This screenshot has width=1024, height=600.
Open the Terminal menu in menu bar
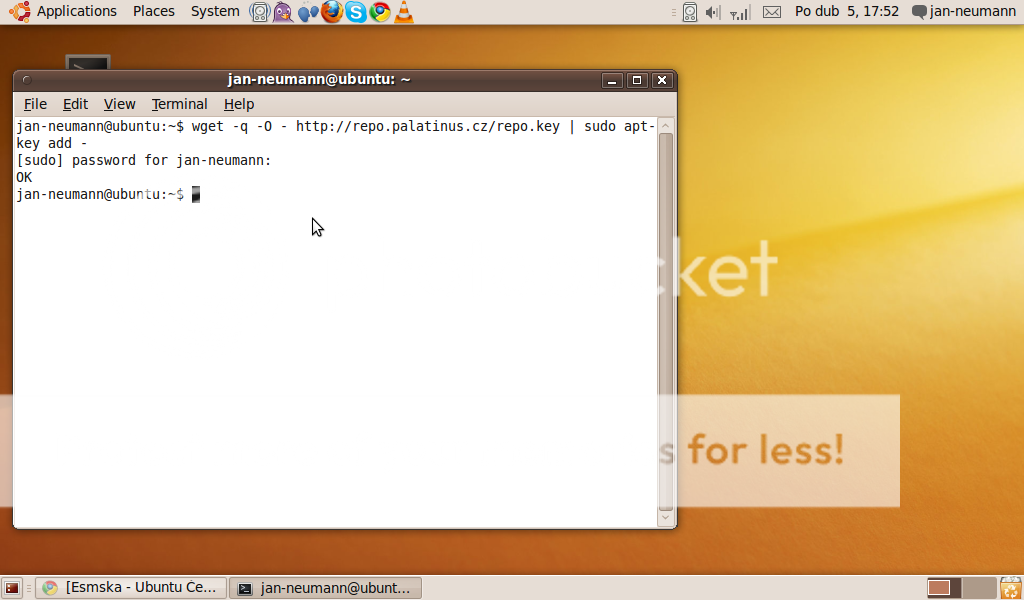pyautogui.click(x=179, y=104)
